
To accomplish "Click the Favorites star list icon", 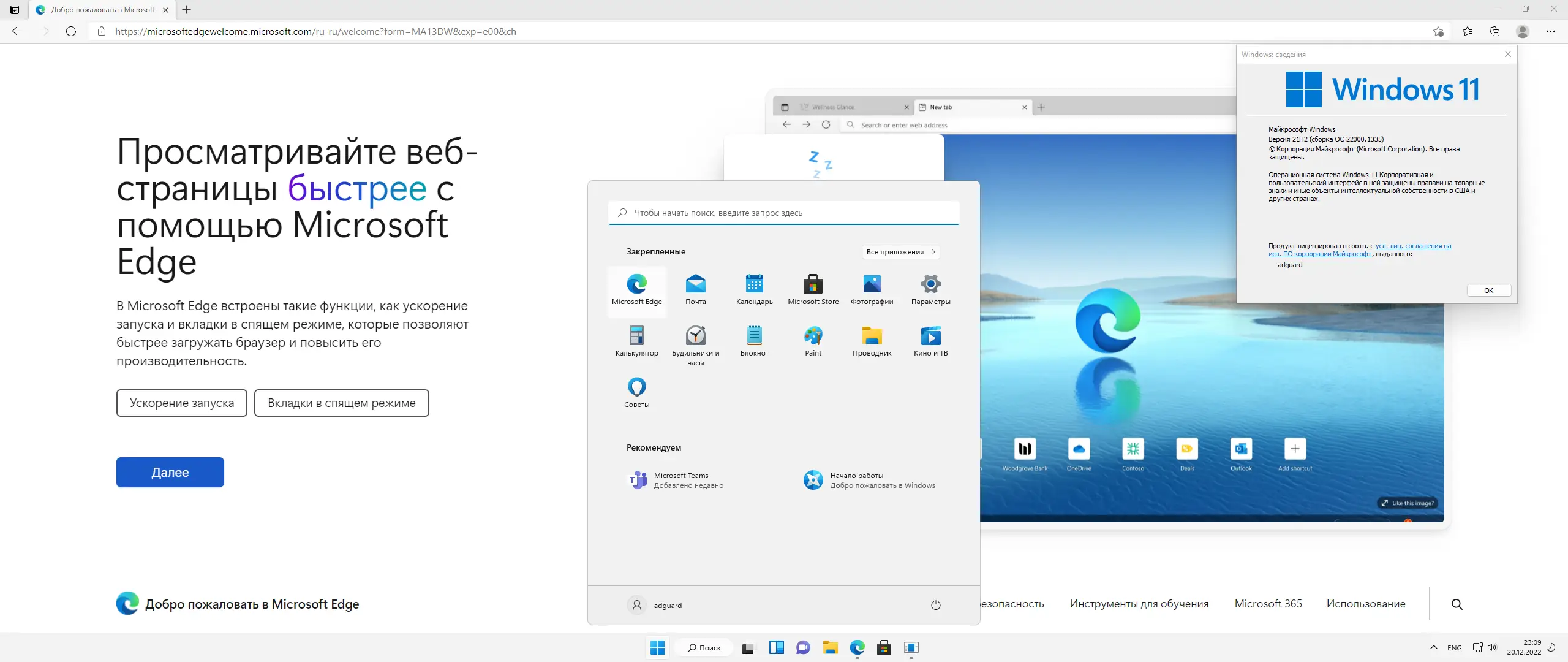I will (1468, 31).
